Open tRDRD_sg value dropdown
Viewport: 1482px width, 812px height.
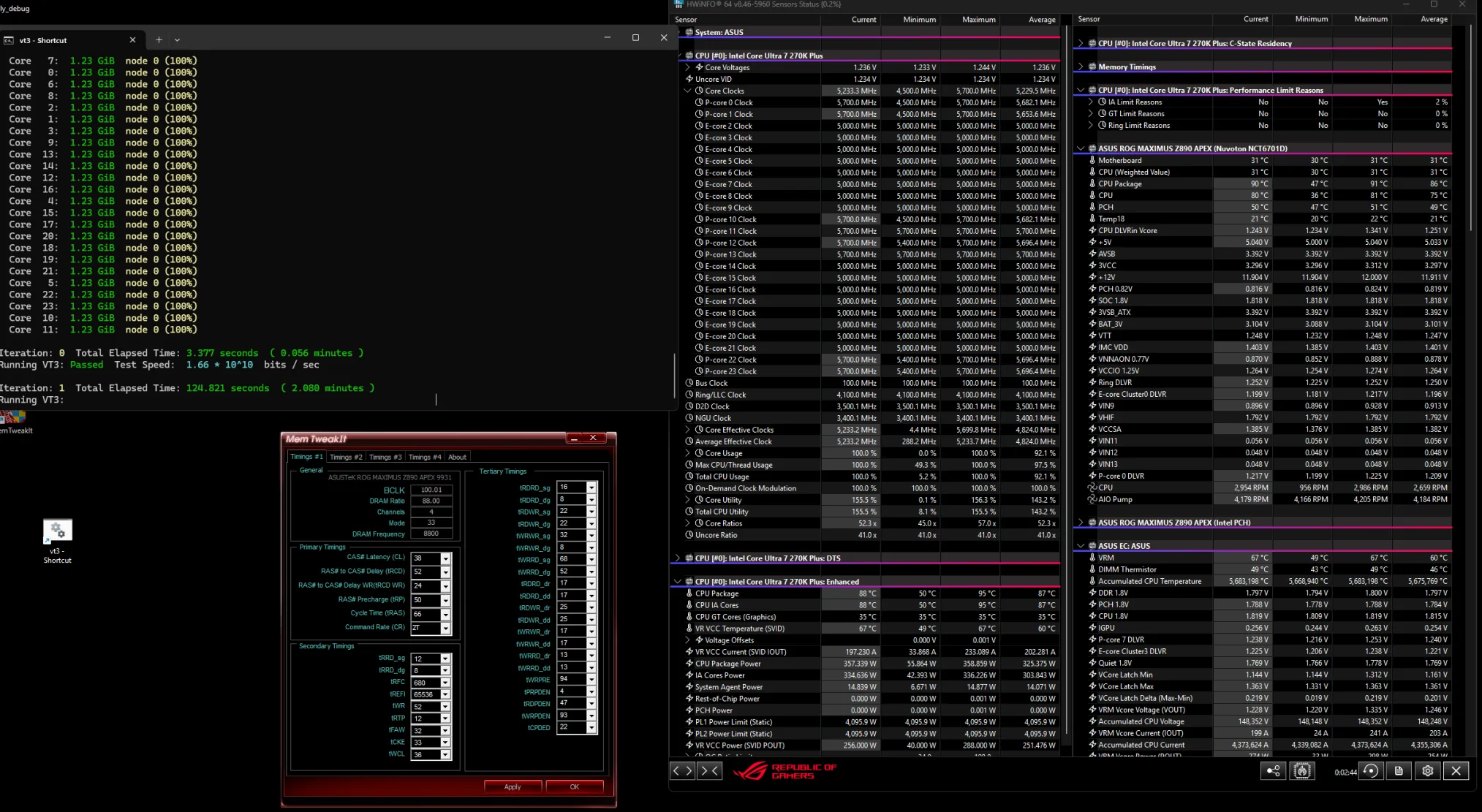click(591, 487)
